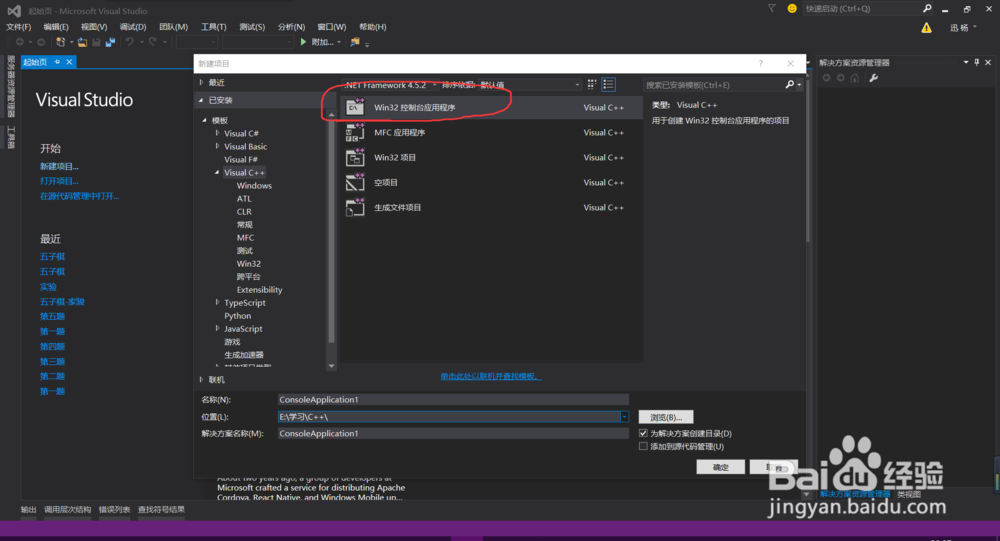
Task: Expand the Visual Basic tree node
Action: pos(217,146)
